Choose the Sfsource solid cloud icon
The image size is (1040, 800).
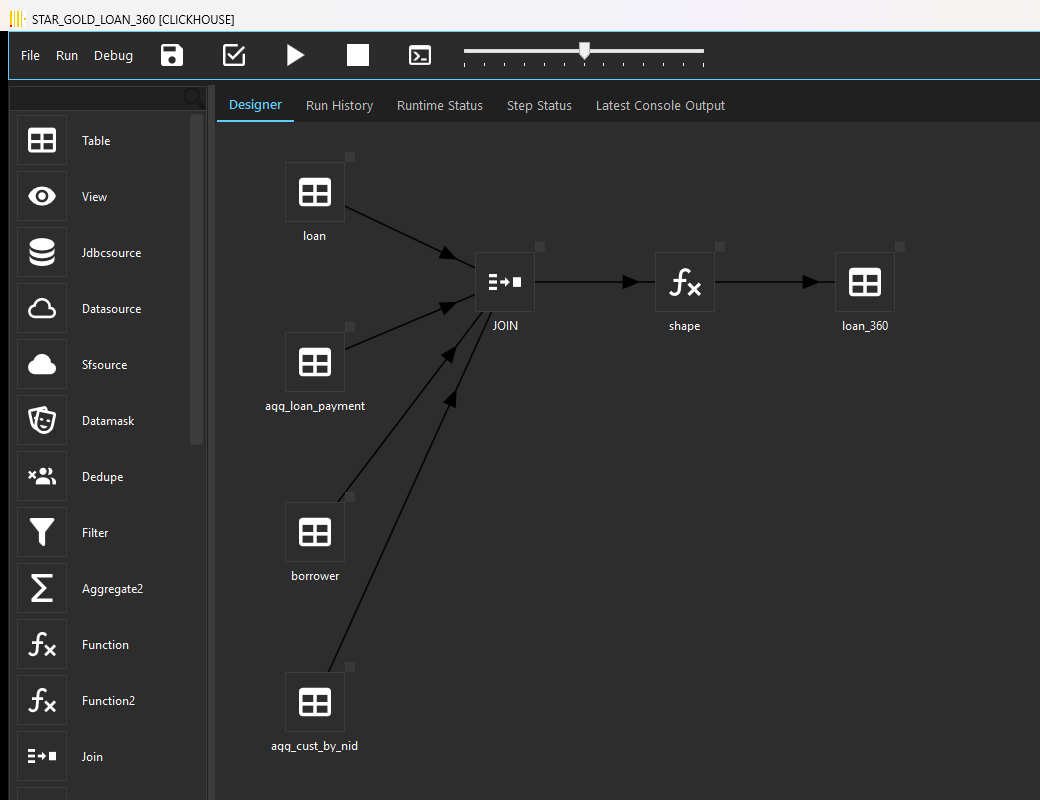point(42,364)
